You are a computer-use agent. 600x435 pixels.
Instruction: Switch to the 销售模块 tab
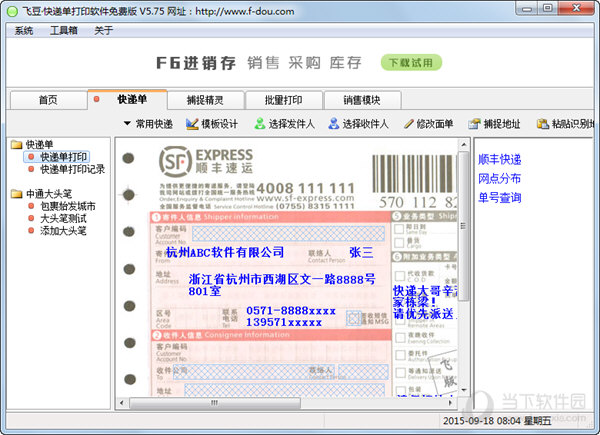click(362, 100)
